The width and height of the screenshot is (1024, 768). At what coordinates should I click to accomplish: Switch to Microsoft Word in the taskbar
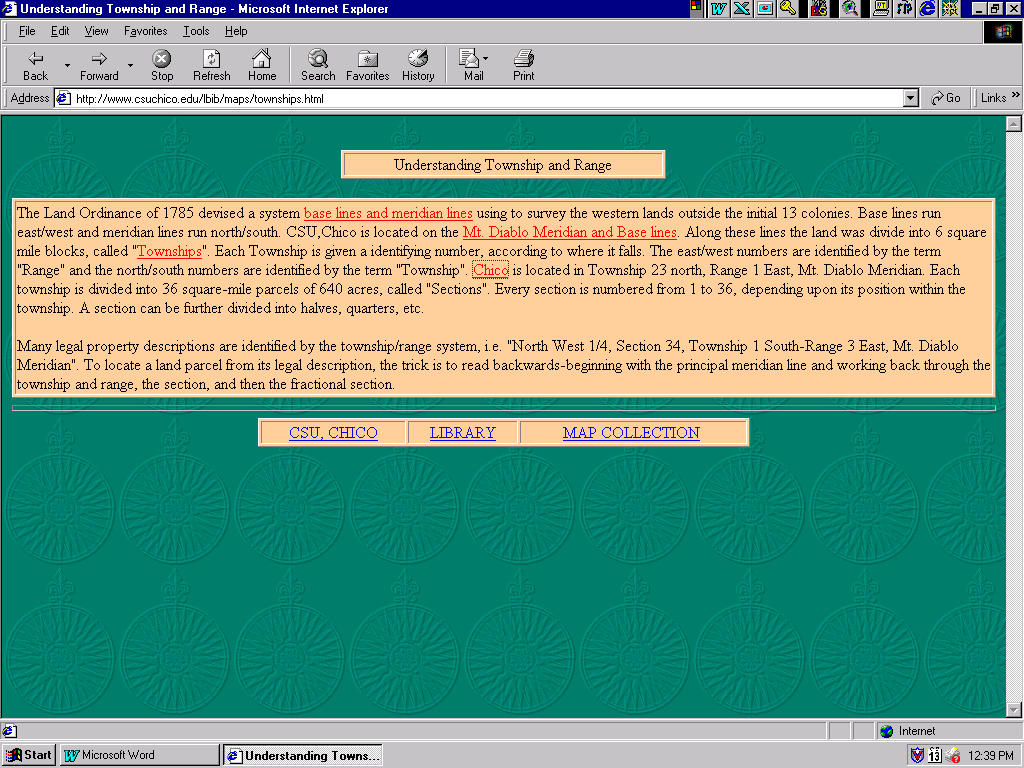[139, 755]
